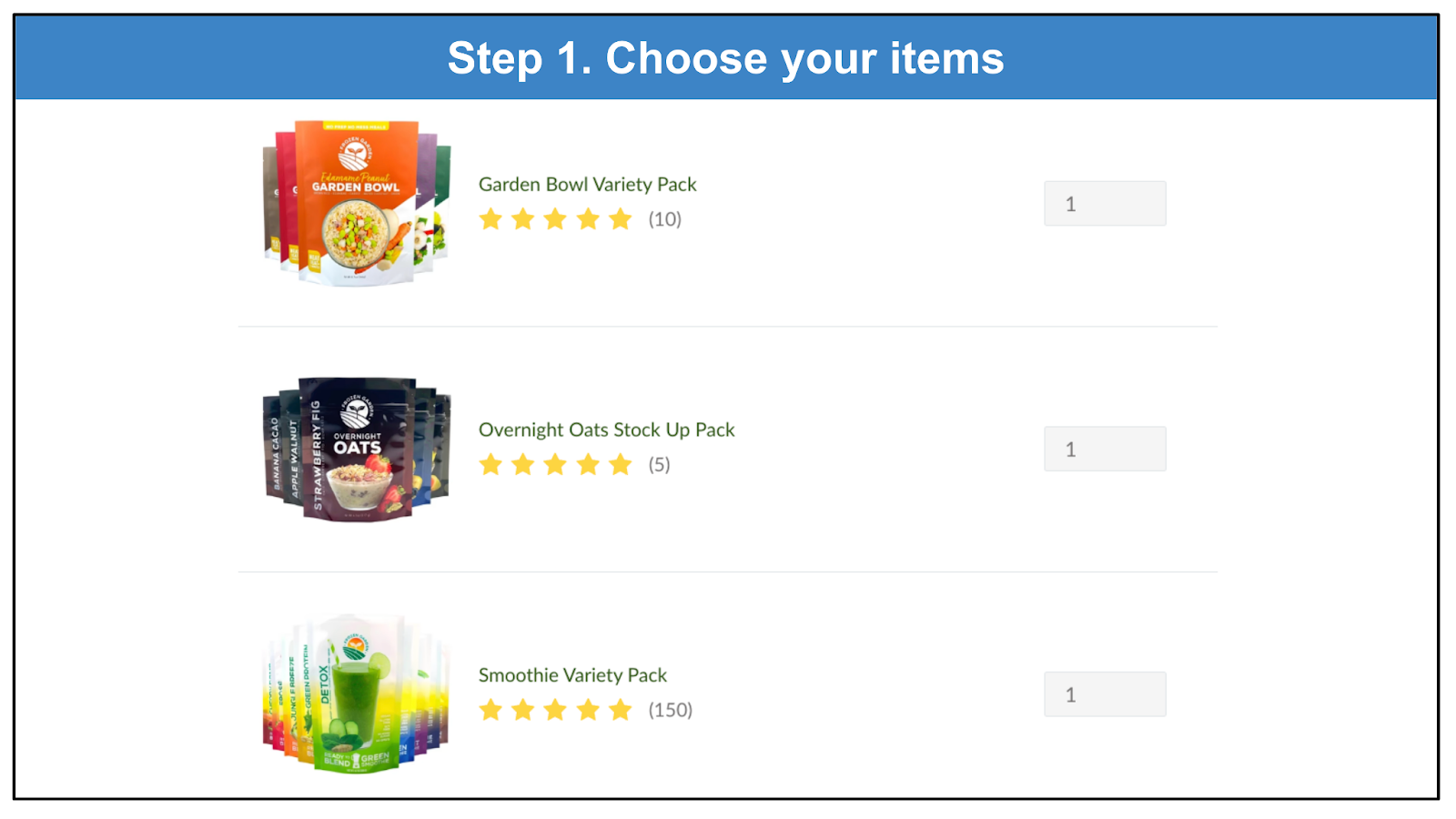Click the Garden Bowl Variety Pack product image

[x=356, y=203]
